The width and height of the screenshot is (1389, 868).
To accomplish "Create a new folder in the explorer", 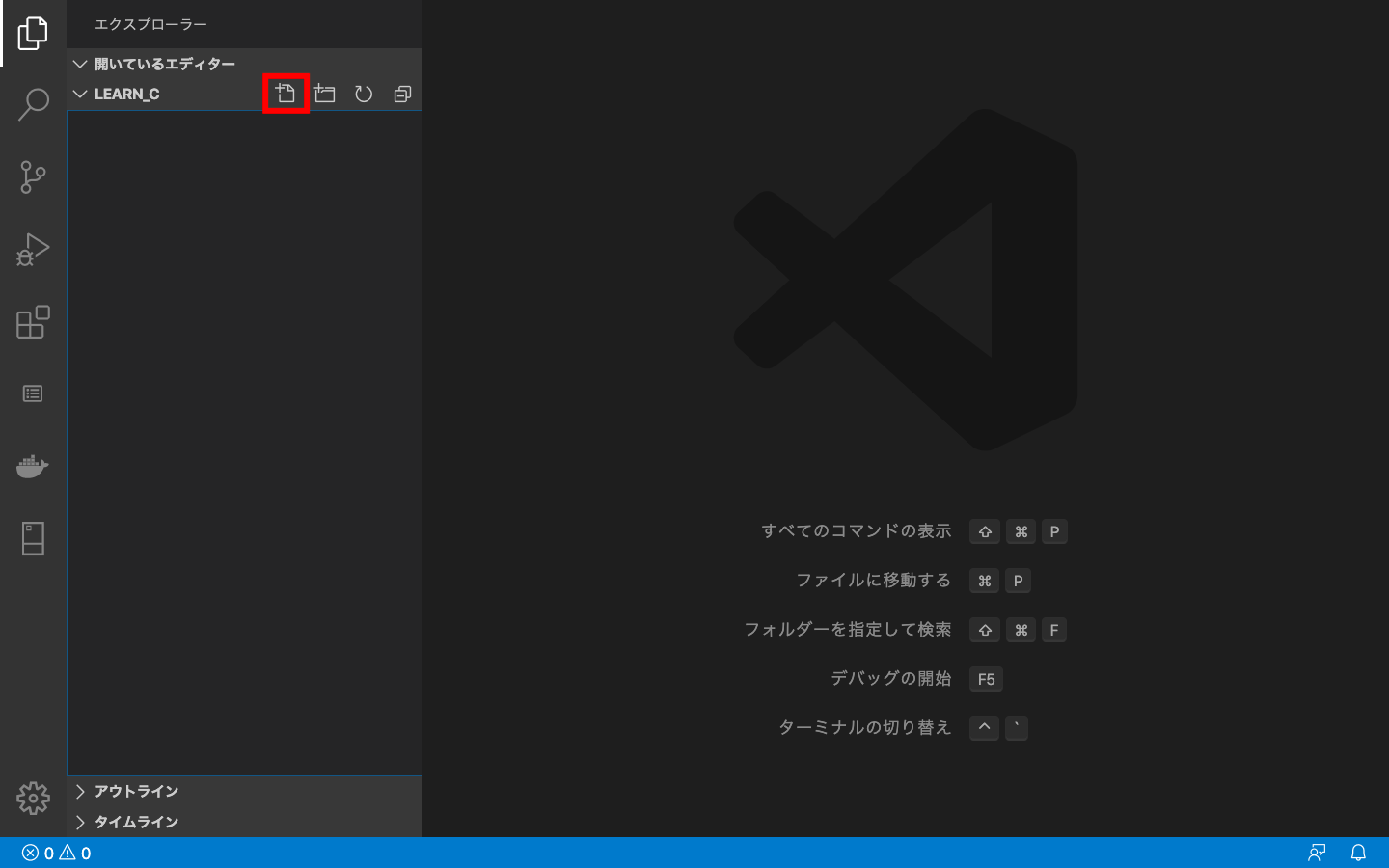I will [324, 94].
